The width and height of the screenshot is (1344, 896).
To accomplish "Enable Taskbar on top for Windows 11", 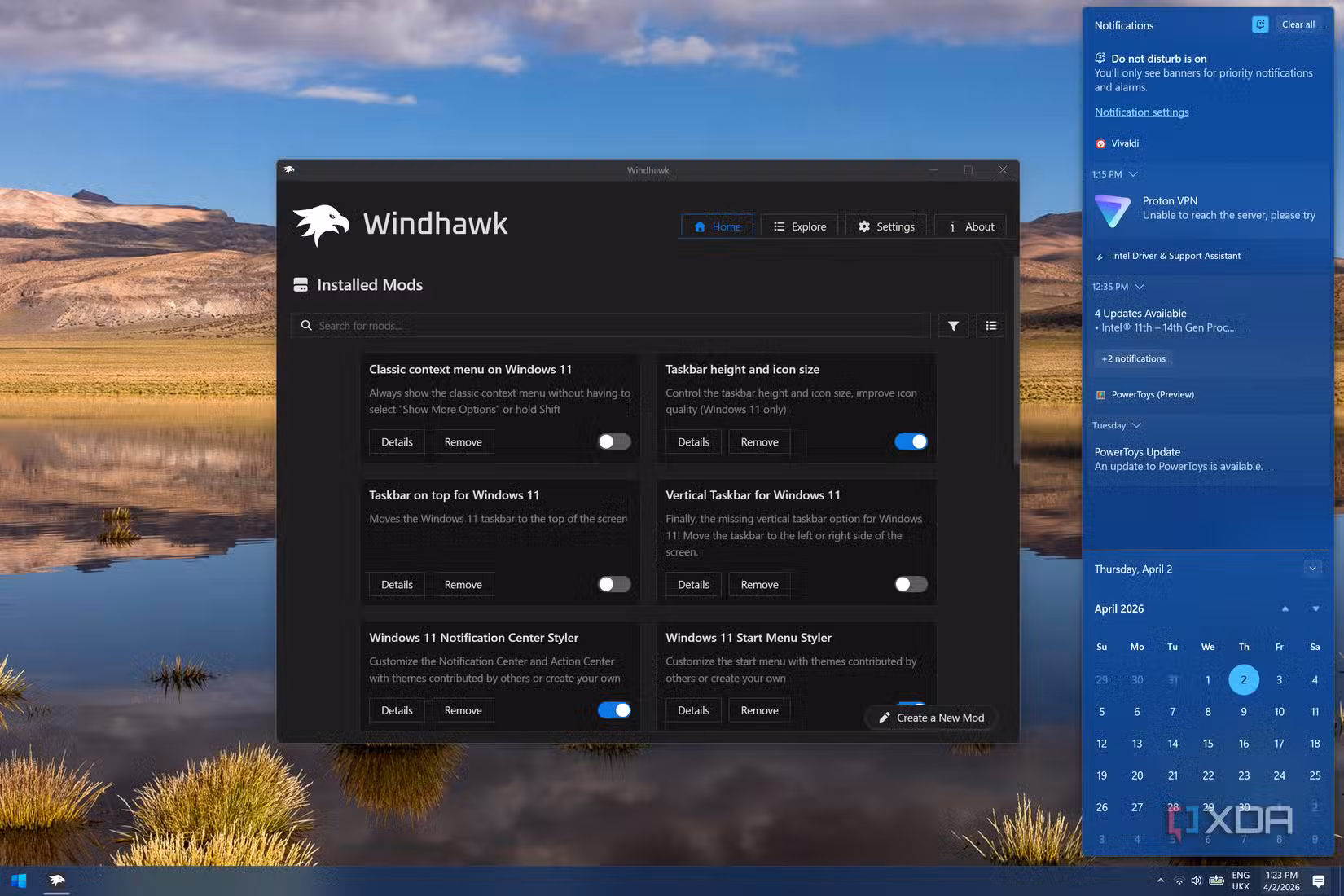I will point(614,584).
